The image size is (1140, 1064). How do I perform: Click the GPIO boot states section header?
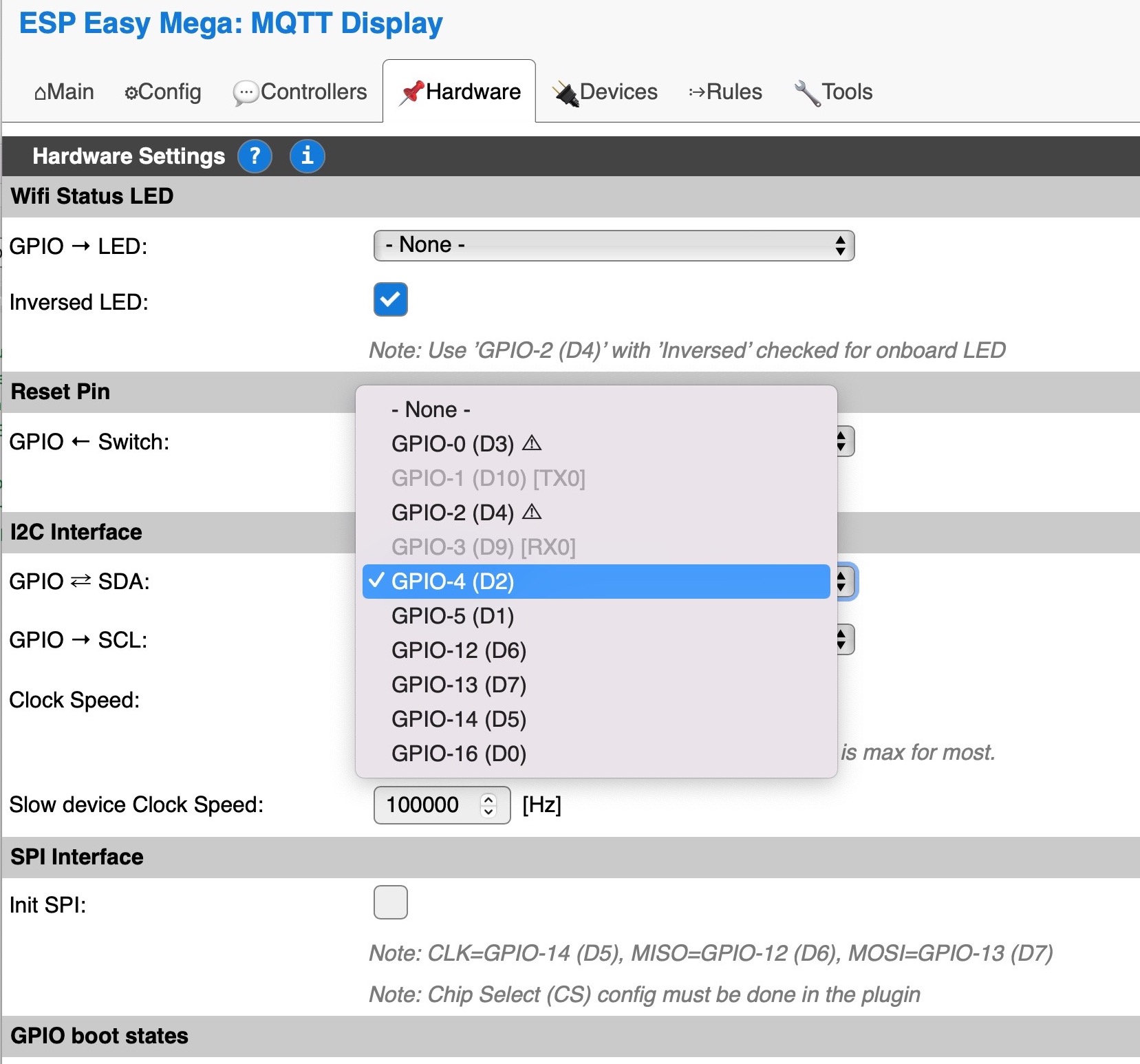click(x=571, y=1036)
